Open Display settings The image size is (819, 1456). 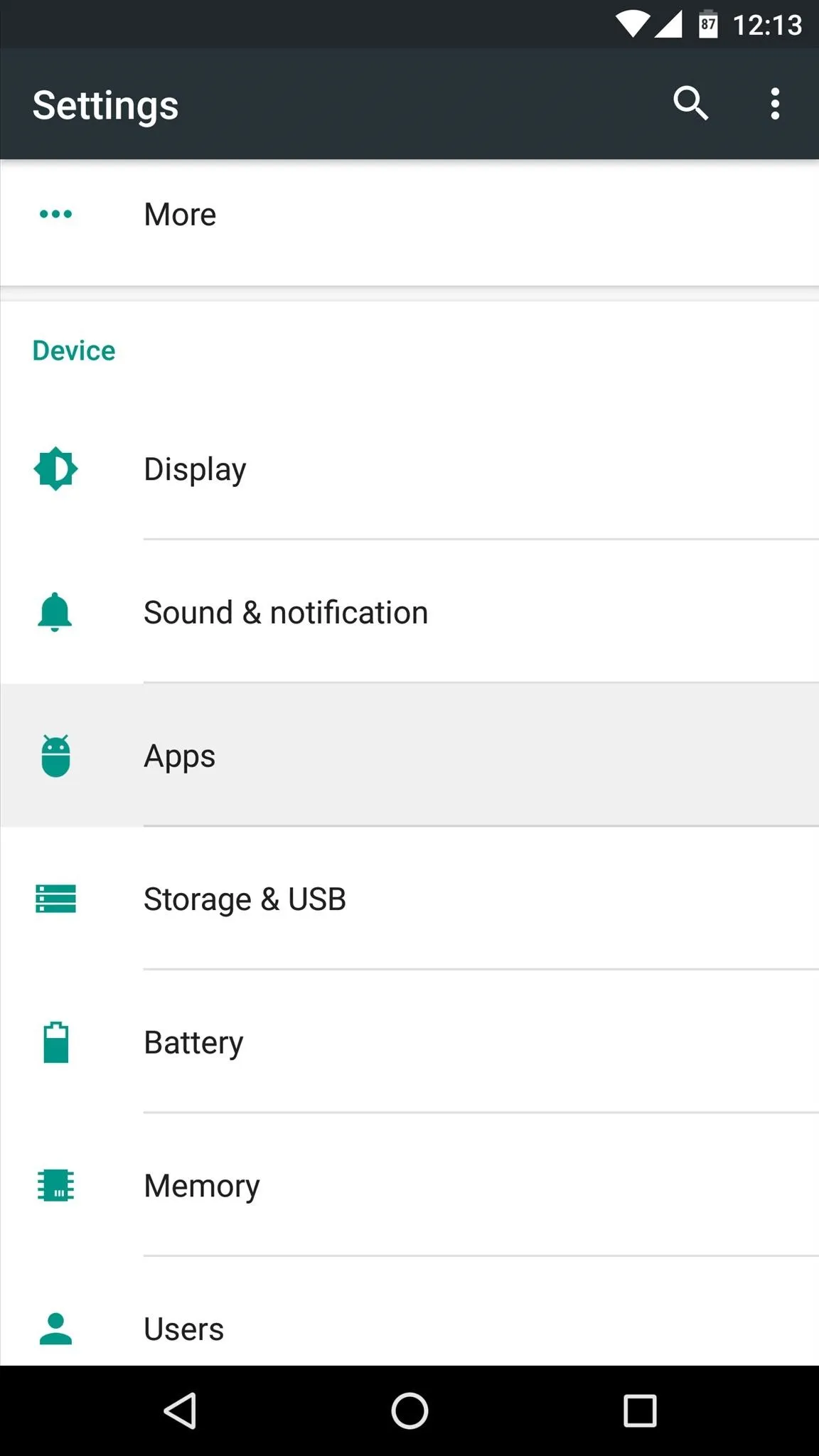click(409, 469)
